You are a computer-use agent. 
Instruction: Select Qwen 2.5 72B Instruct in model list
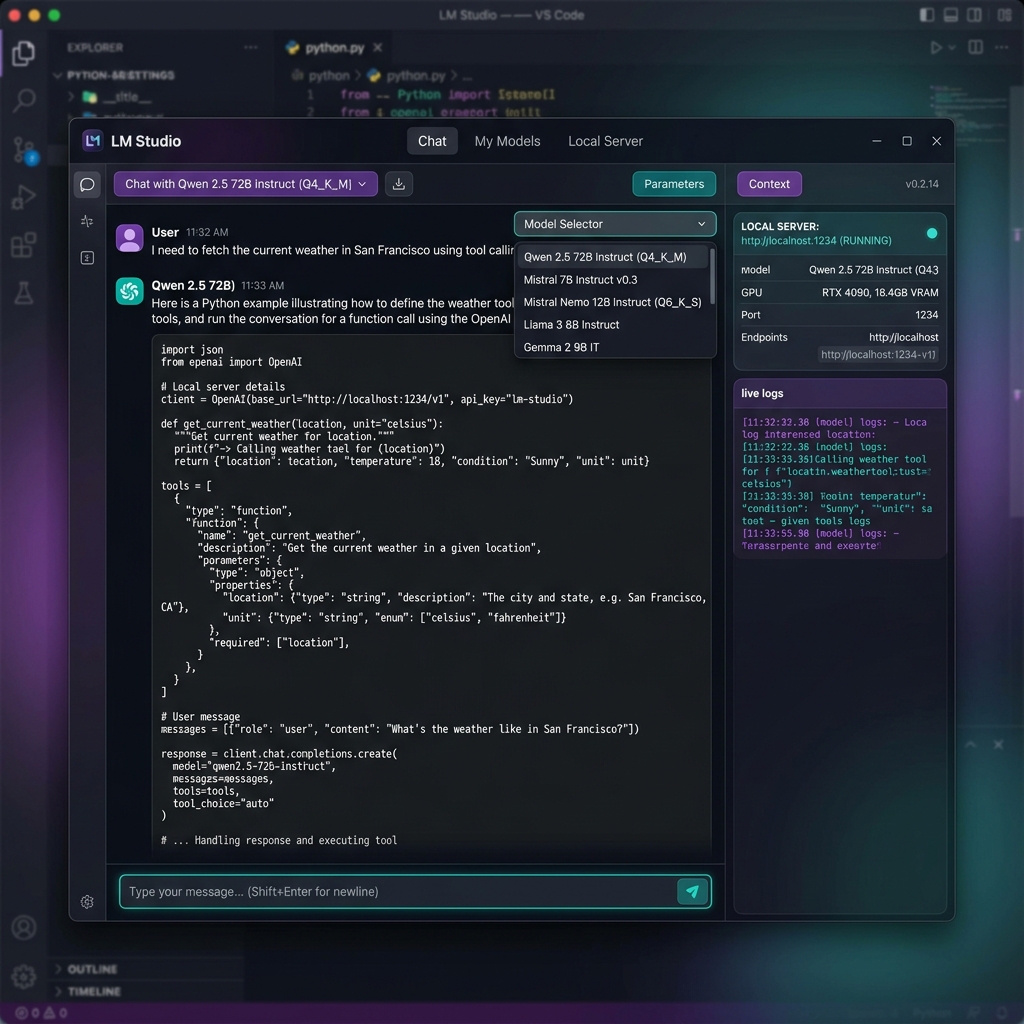(612, 257)
